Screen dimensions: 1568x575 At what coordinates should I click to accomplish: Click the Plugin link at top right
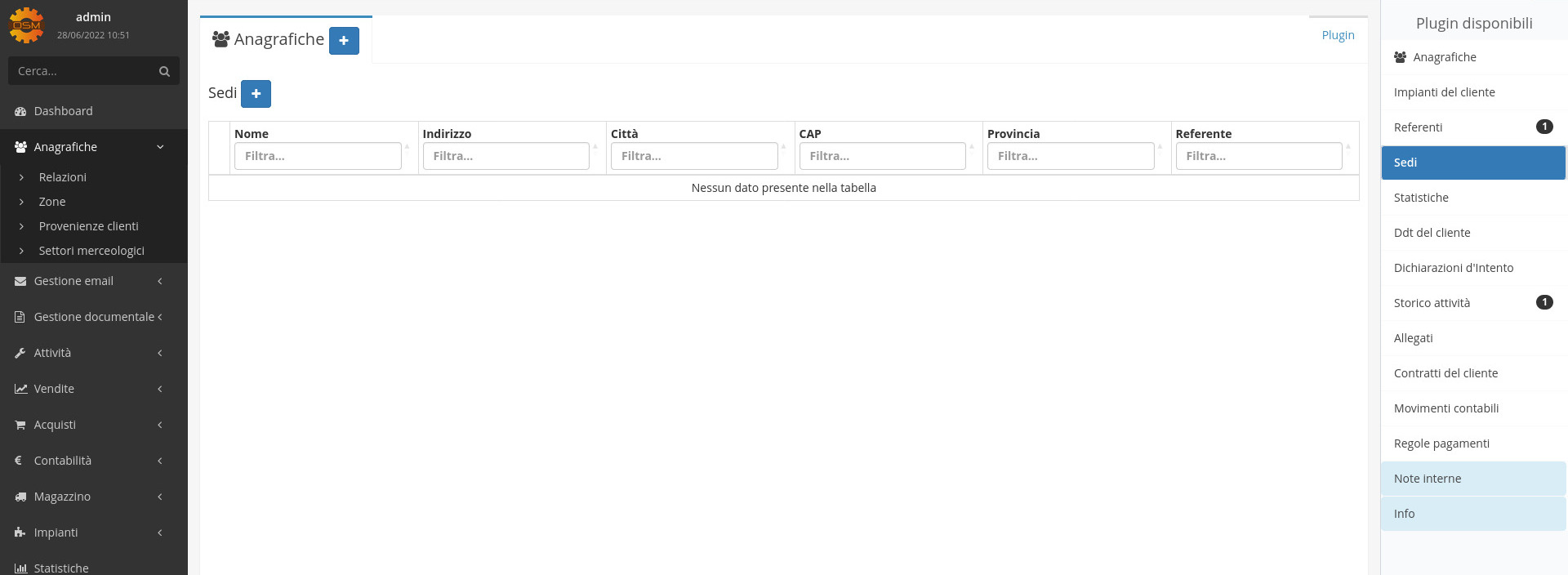[1338, 35]
